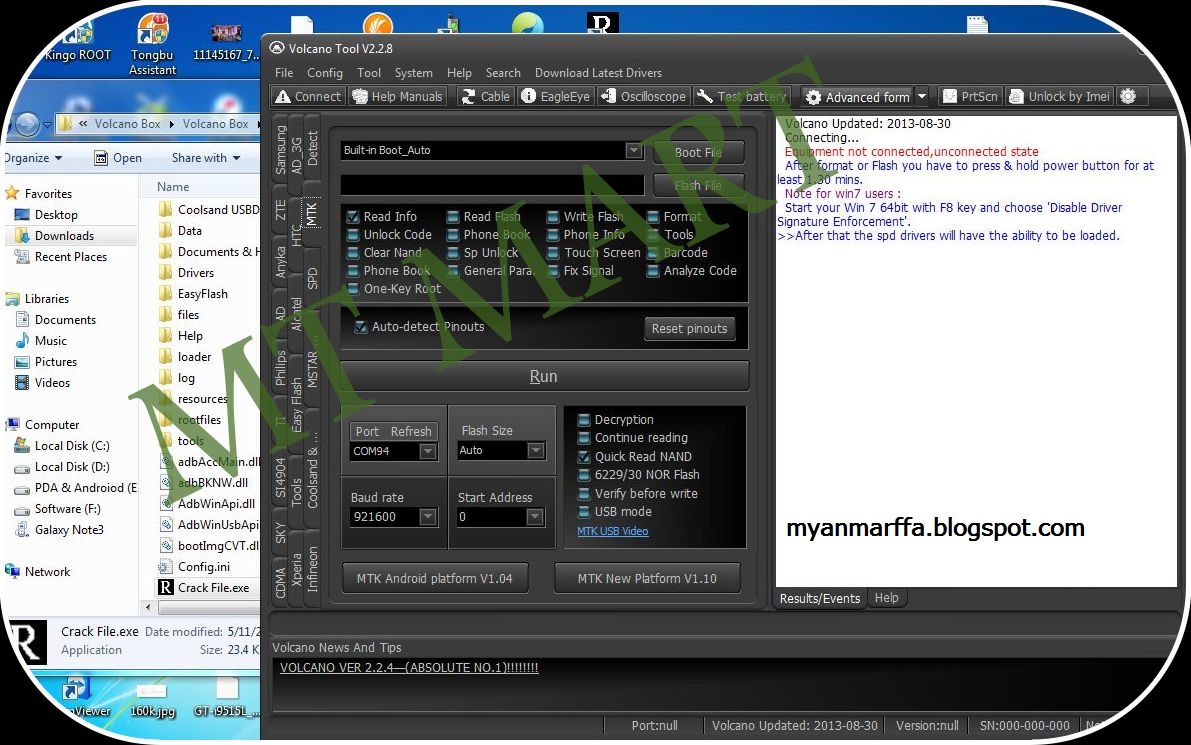Open the Flash Size Auto dropdown

tap(535, 450)
